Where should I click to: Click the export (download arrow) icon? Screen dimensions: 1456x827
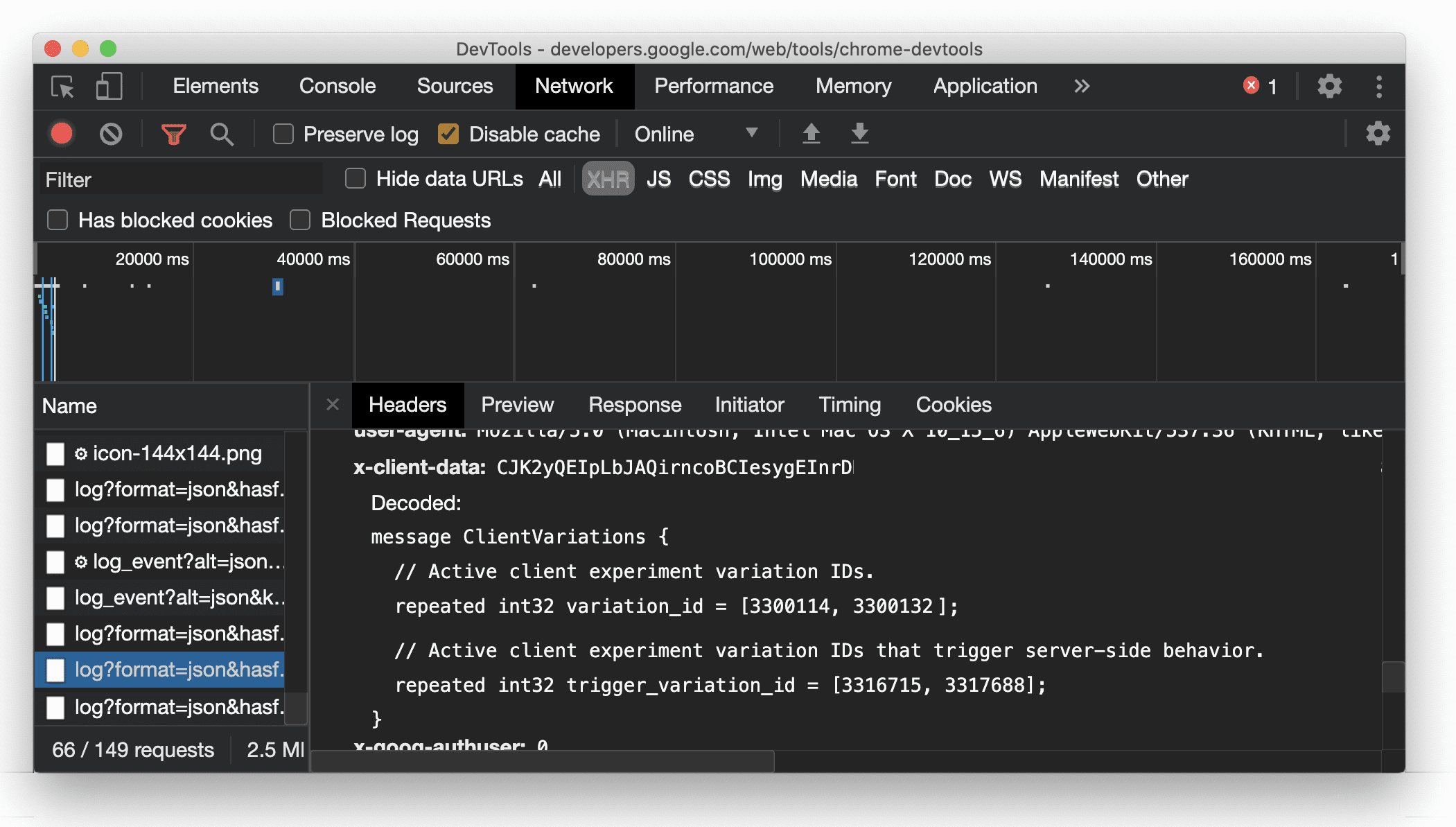857,134
